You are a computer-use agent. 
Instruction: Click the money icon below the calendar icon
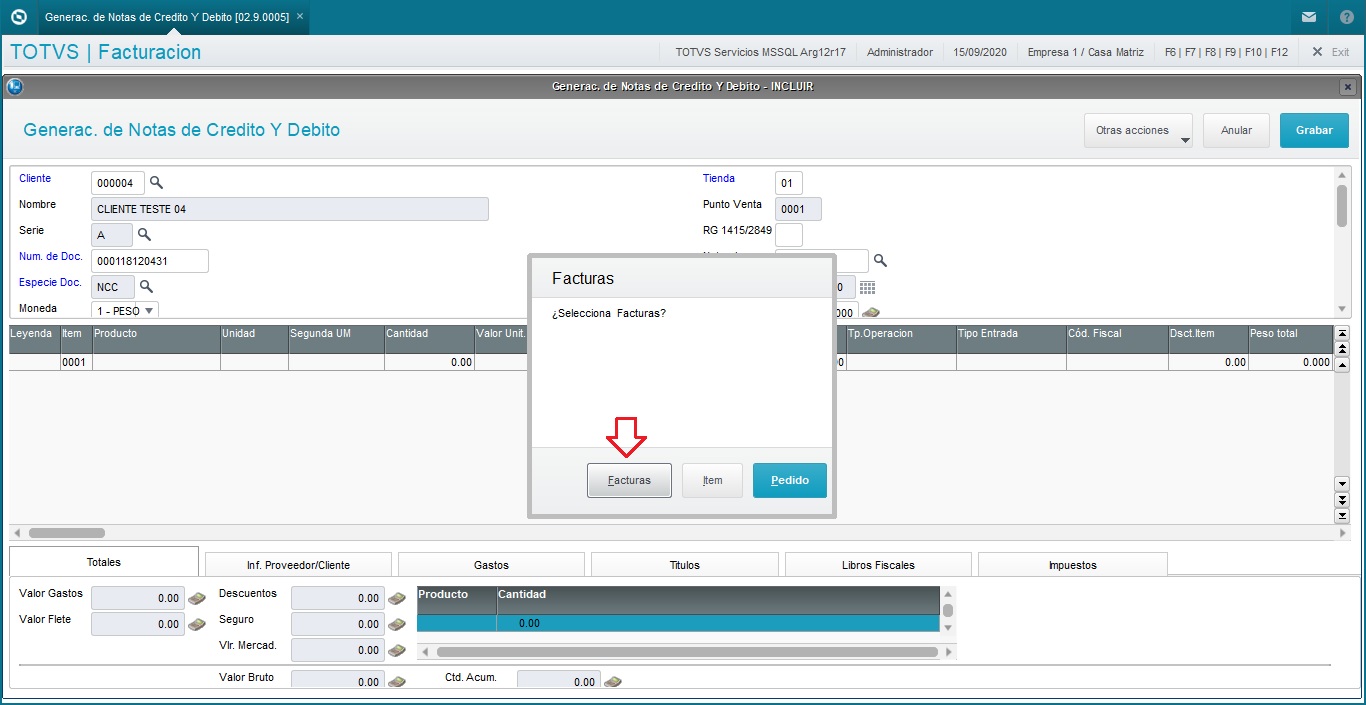pos(870,312)
